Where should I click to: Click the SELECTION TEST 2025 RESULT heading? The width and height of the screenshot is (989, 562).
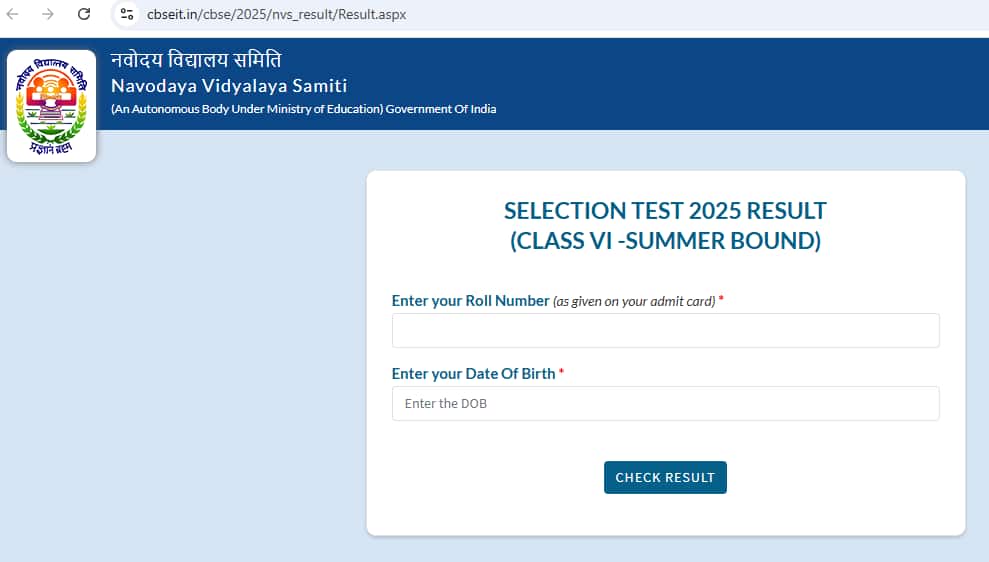point(665,211)
